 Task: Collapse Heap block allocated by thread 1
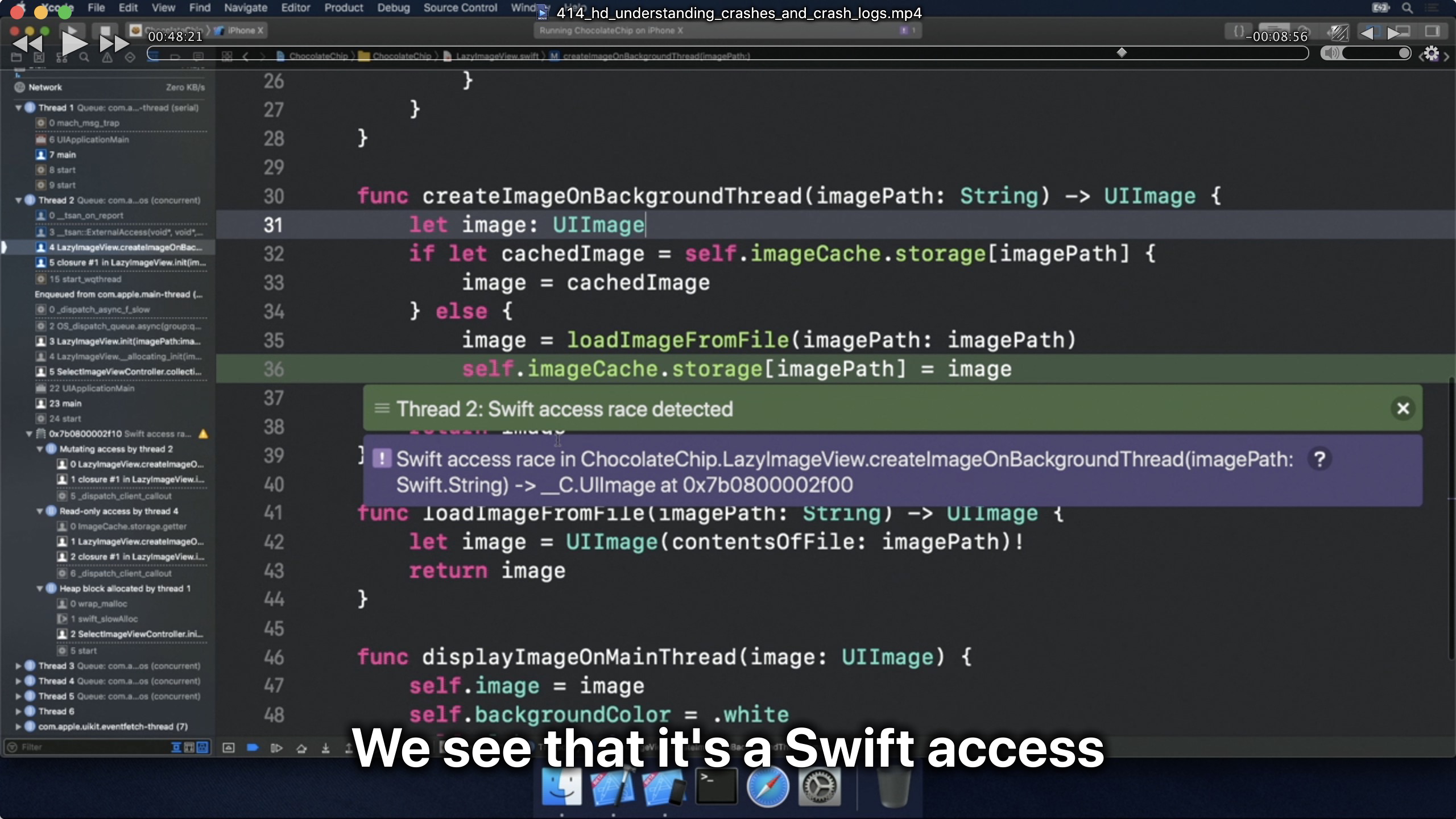coord(40,589)
